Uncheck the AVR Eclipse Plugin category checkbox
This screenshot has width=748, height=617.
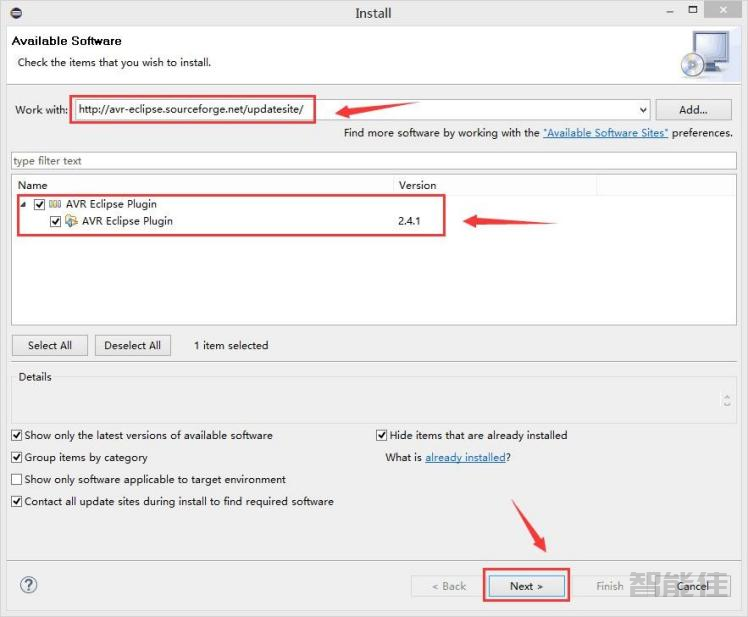pyautogui.click(x=39, y=204)
